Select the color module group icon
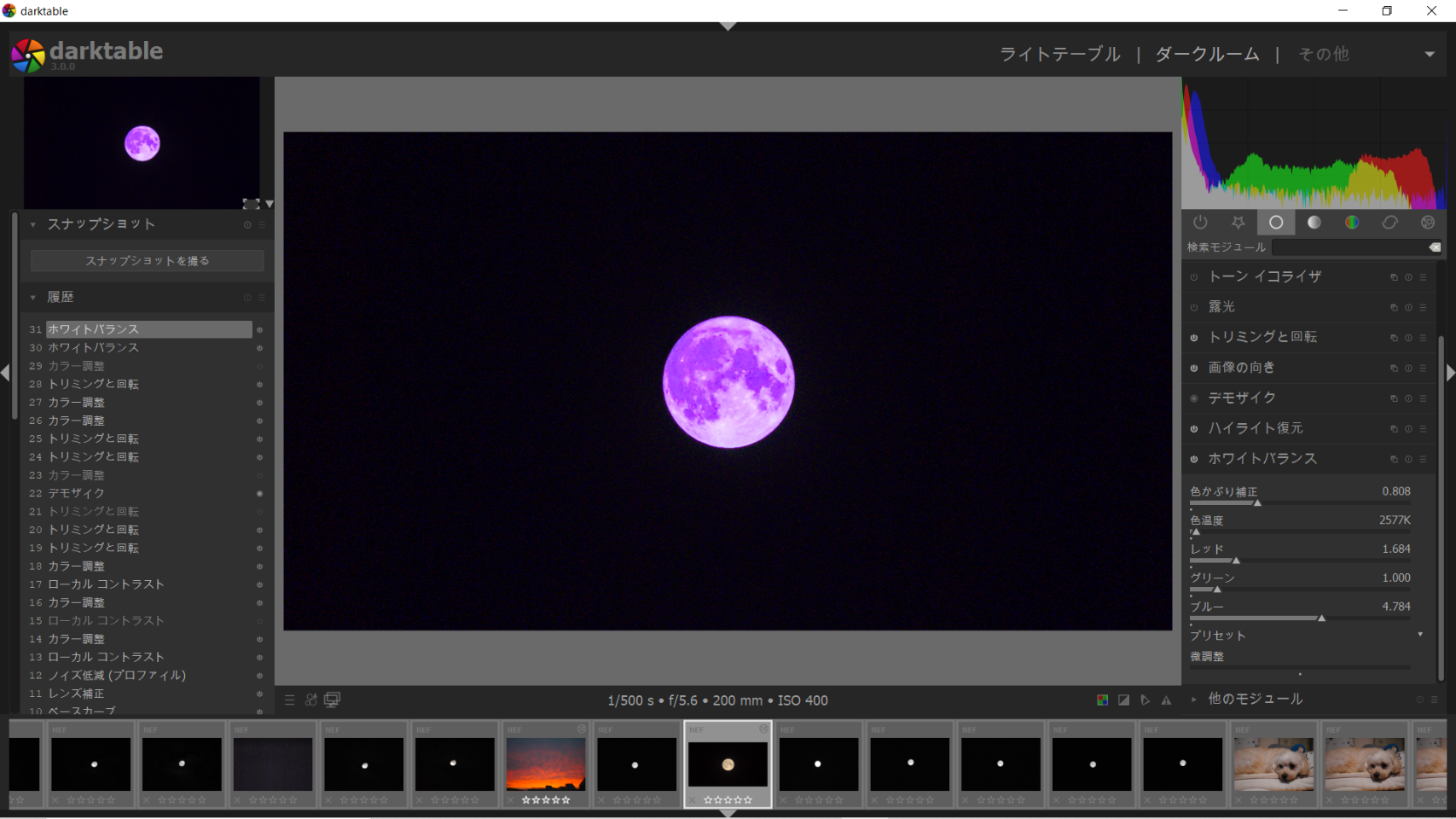1456x819 pixels. pos(1352,223)
